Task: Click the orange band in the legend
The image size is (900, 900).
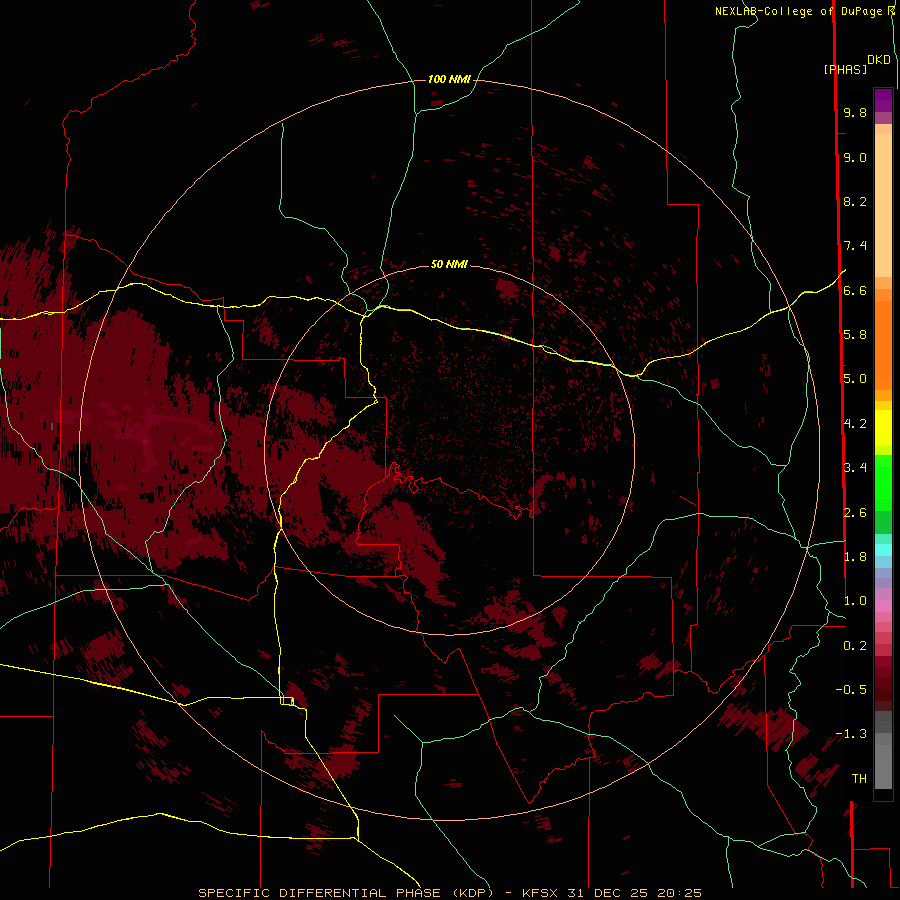Action: coord(883,344)
